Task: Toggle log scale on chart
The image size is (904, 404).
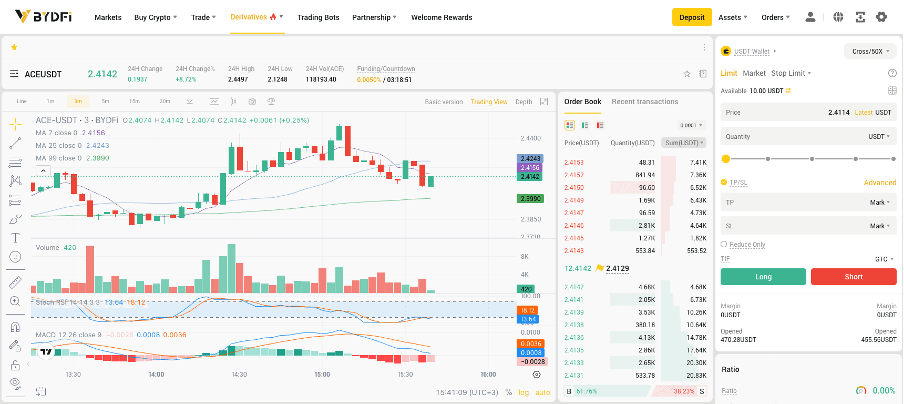Action: click(x=524, y=392)
